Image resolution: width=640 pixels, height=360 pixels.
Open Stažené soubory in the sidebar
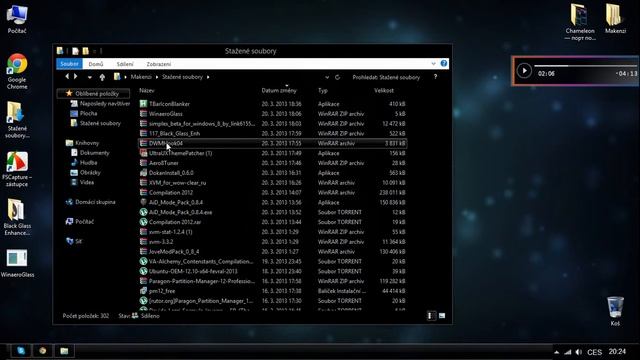96,123
